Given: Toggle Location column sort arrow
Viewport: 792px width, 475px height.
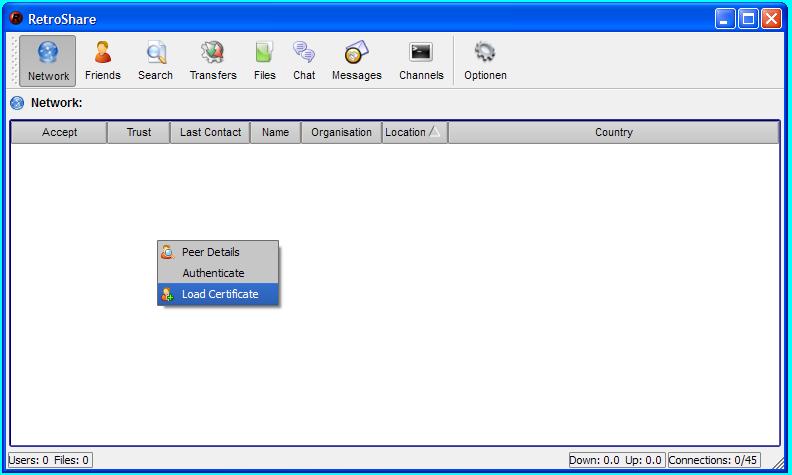Looking at the screenshot, I should pos(434,132).
